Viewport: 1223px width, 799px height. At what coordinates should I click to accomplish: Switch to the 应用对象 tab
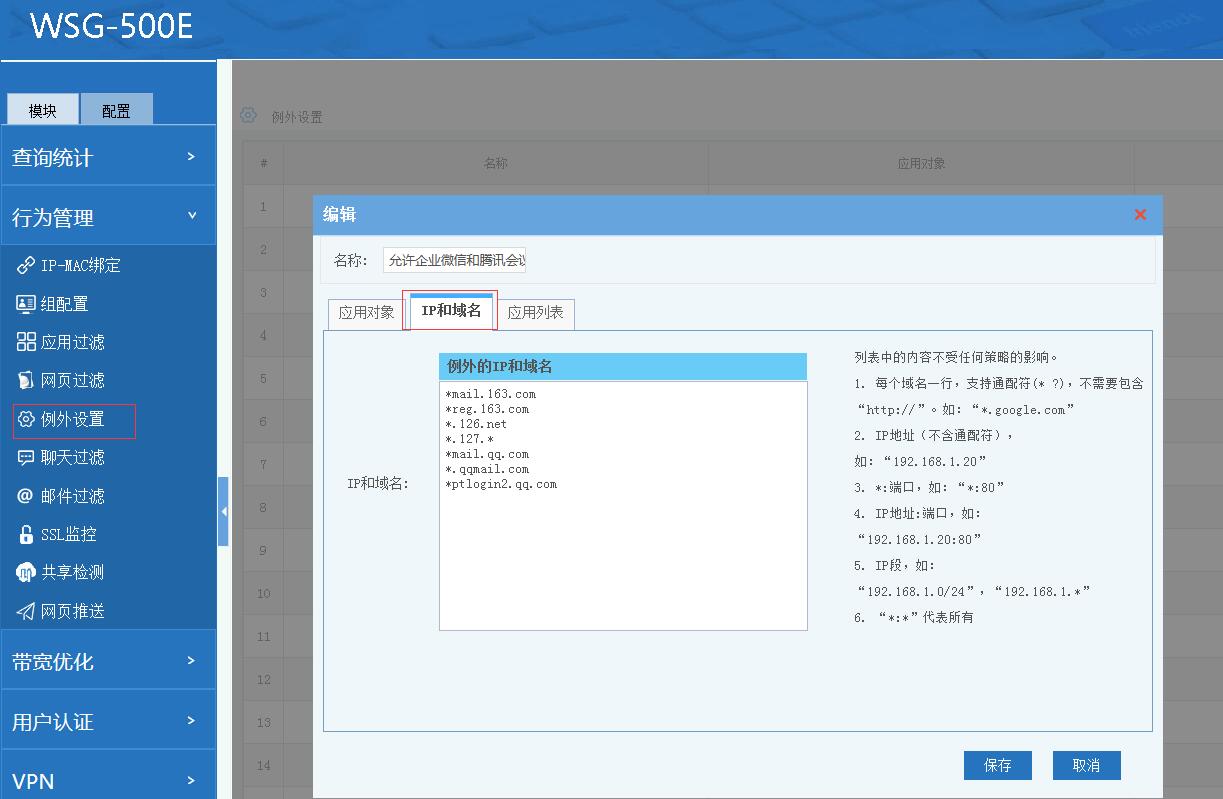366,312
